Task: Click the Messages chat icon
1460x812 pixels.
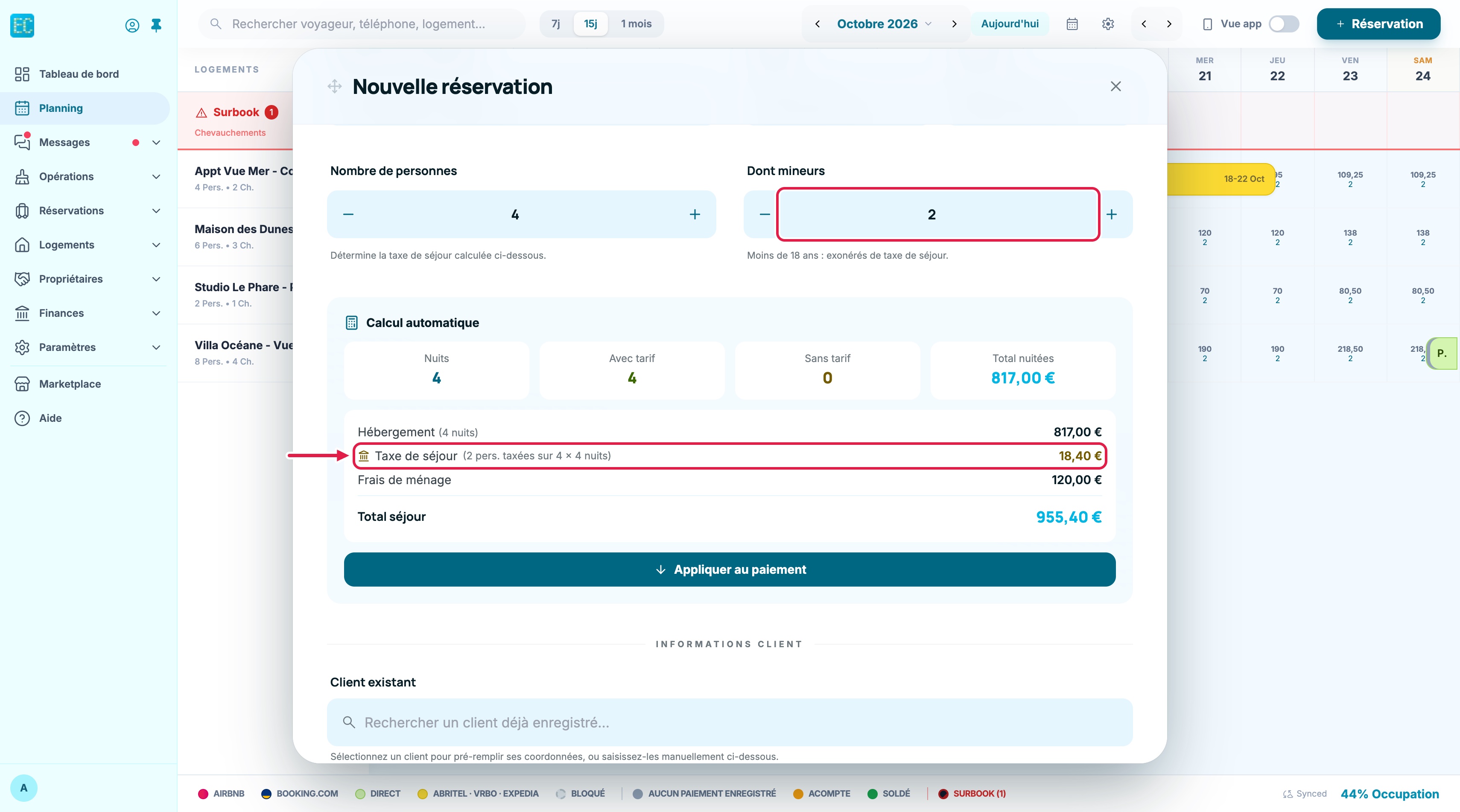Action: pyautogui.click(x=22, y=142)
